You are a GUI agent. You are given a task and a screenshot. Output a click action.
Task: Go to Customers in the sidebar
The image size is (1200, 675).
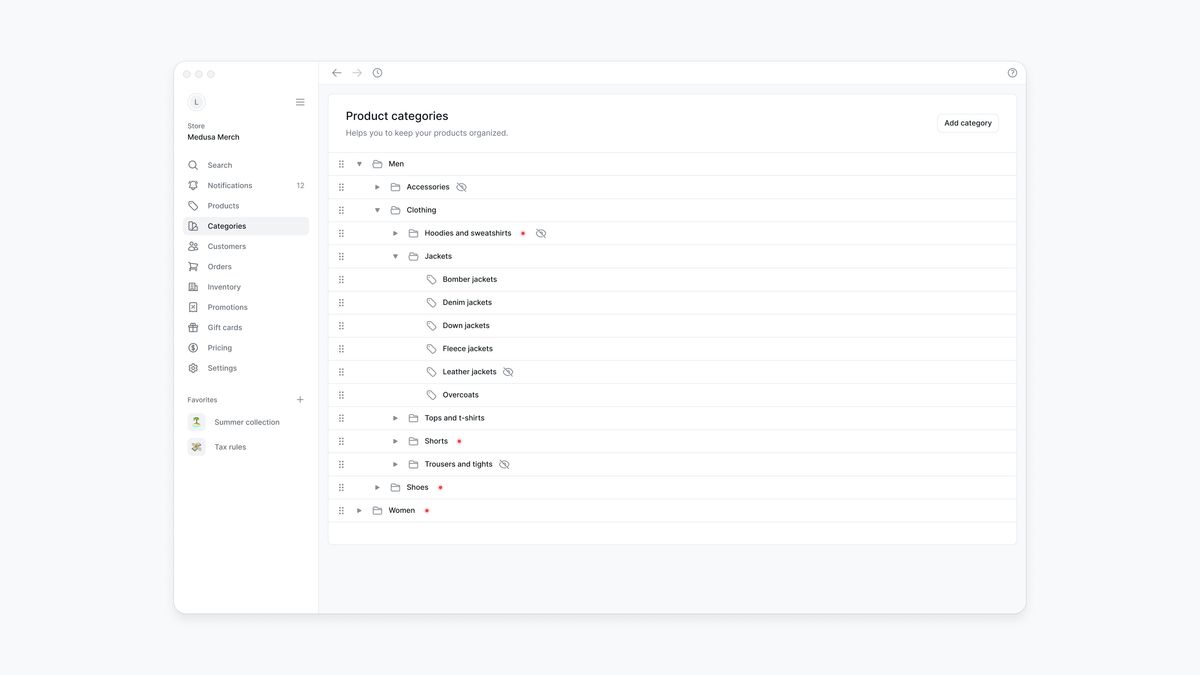click(246, 247)
